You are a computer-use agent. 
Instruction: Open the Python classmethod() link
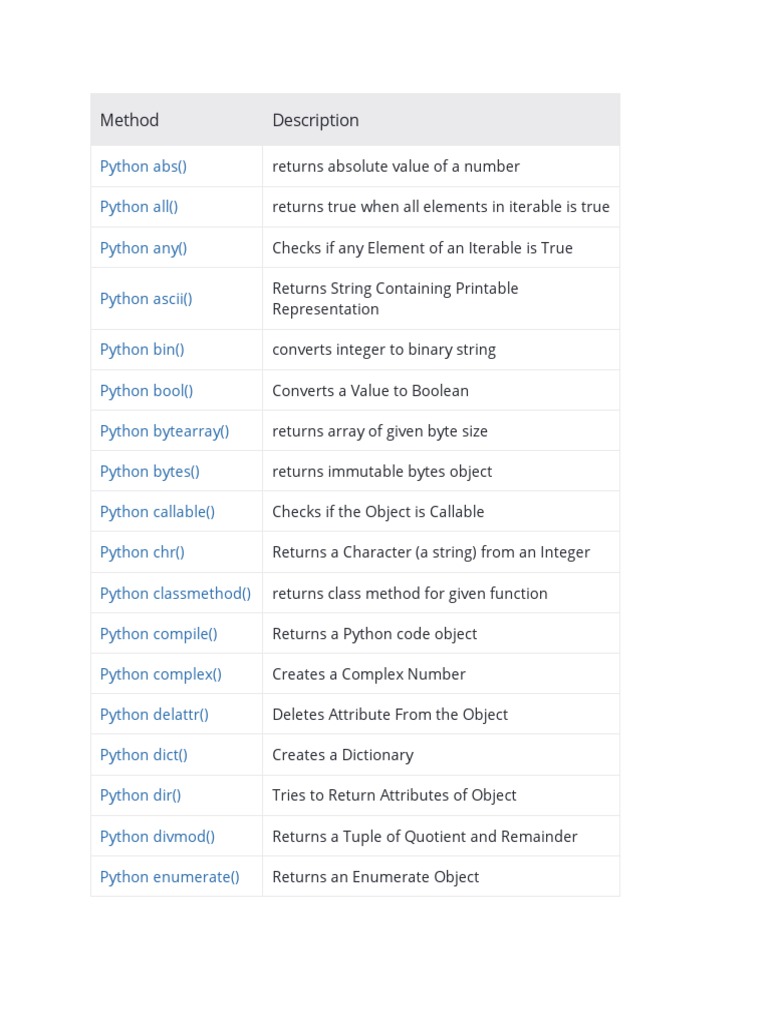pos(175,594)
